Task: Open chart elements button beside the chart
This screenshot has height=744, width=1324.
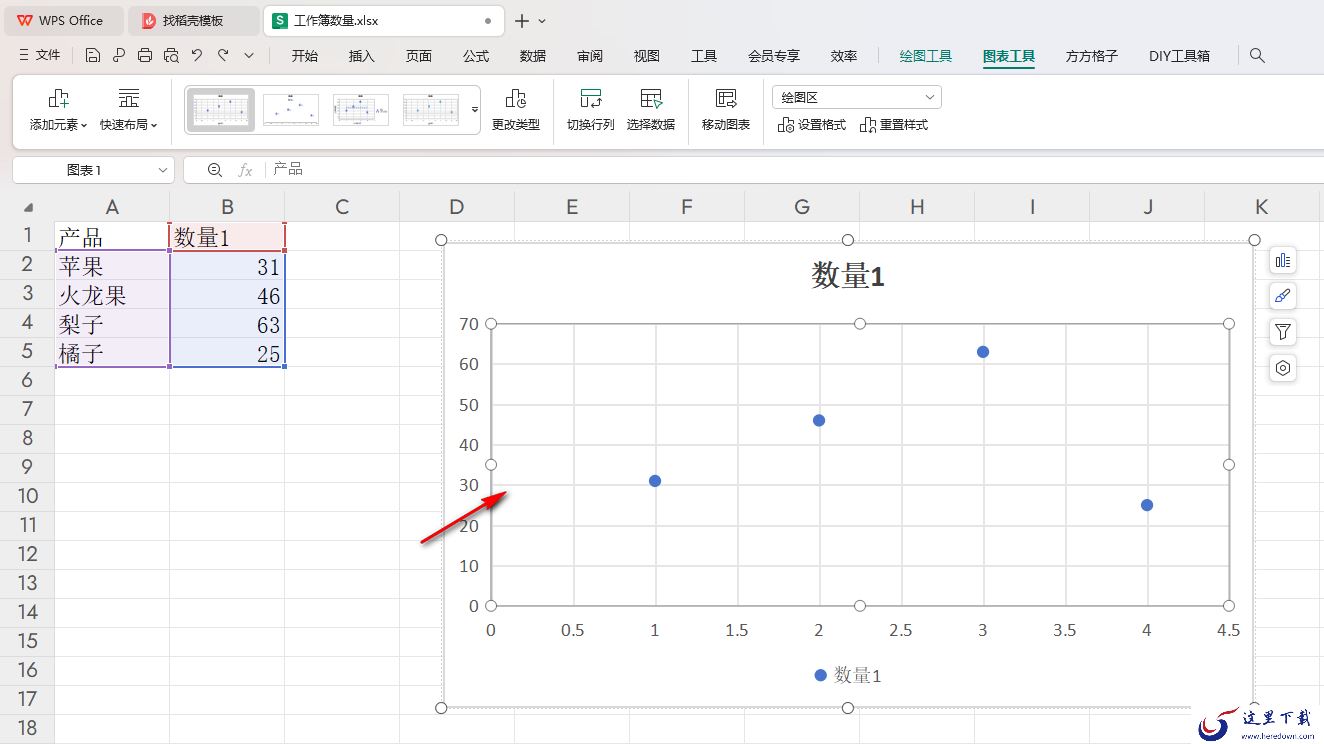Action: 1283,260
